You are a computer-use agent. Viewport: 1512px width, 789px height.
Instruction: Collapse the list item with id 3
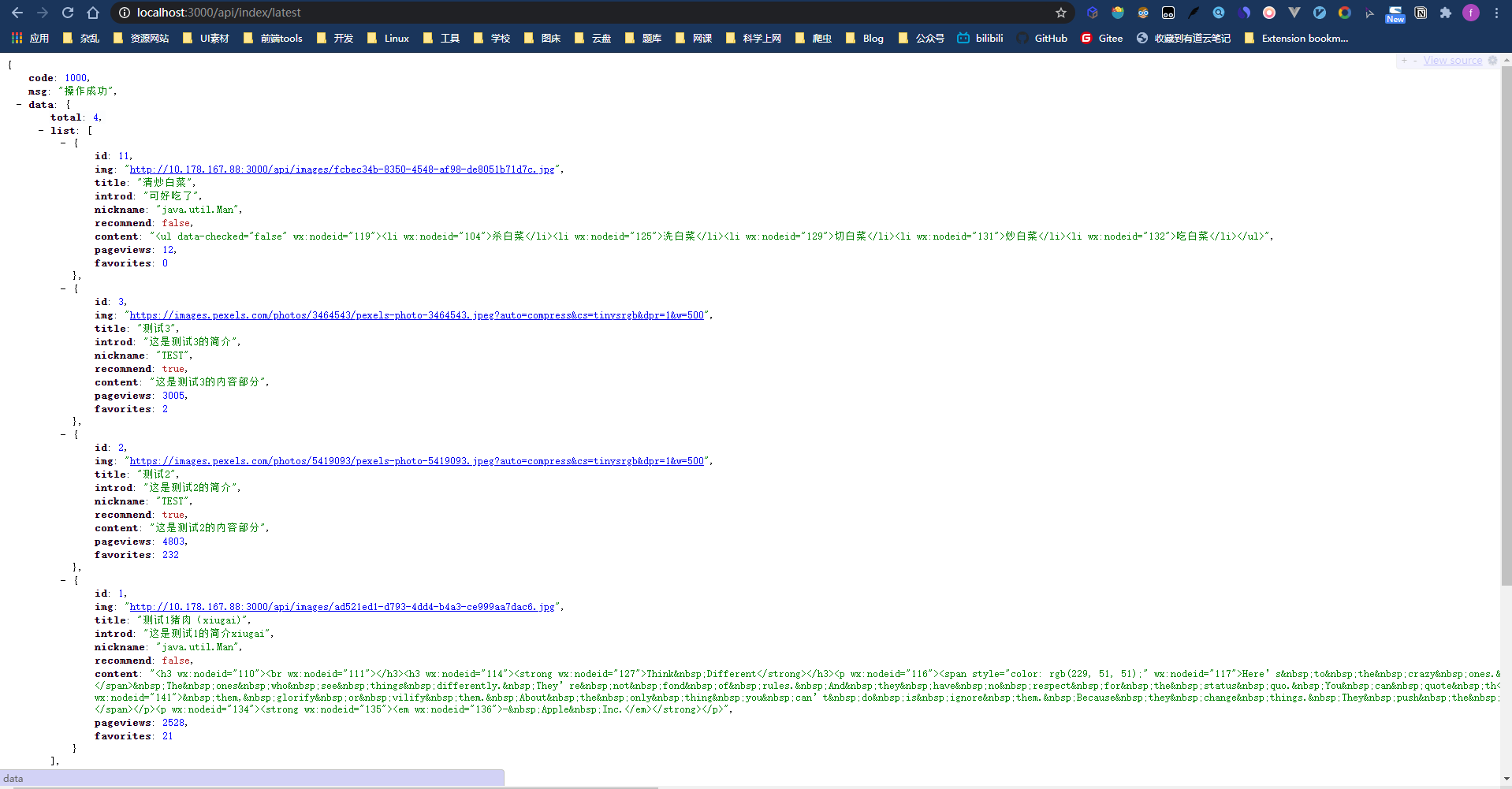tap(63, 289)
